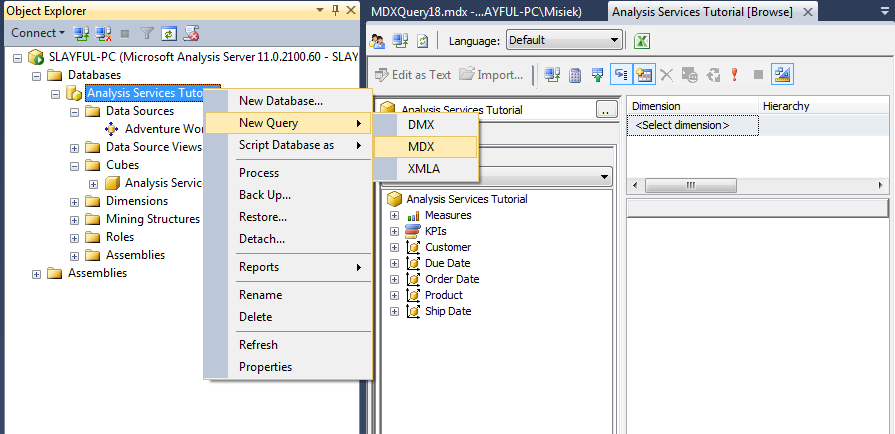895x434 pixels.
Task: Click SLAYFUL-PC server cube icon
Action: click(35, 57)
